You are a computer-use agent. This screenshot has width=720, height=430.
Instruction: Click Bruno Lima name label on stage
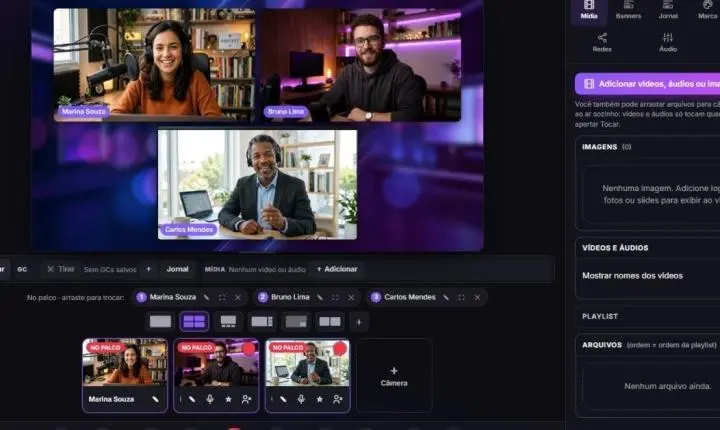click(x=286, y=111)
